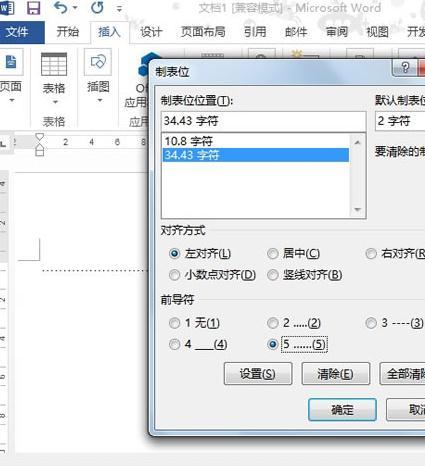Confirm with the 确定 button

click(x=342, y=410)
